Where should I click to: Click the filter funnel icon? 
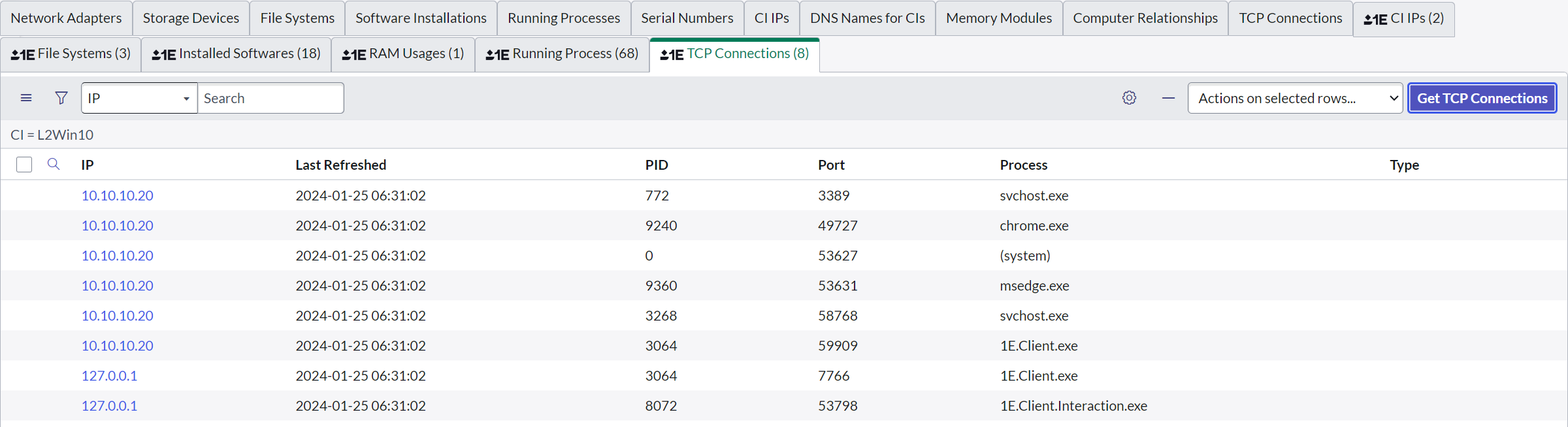(61, 98)
